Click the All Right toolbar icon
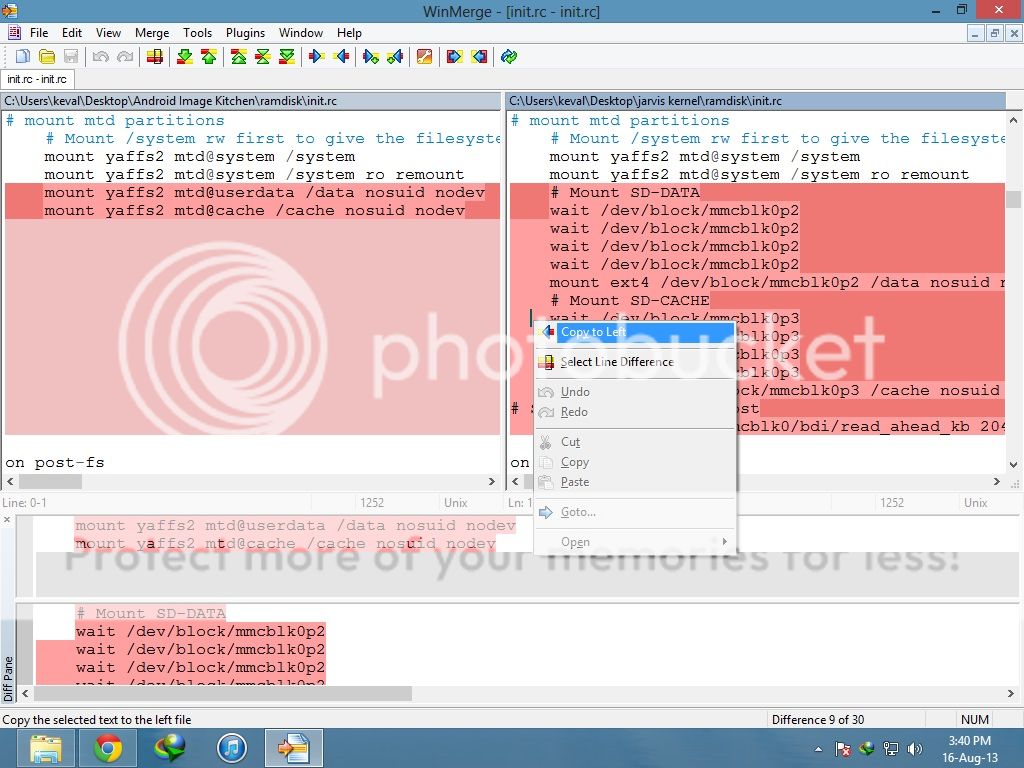This screenshot has width=1024, height=768. [455, 57]
